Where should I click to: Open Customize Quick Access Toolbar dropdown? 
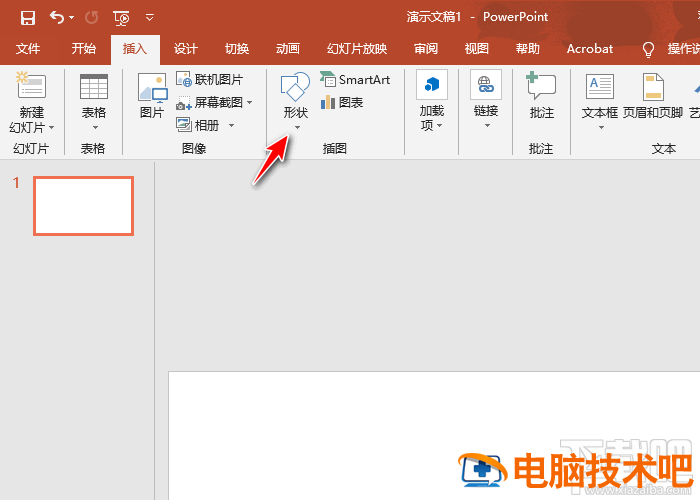click(150, 18)
